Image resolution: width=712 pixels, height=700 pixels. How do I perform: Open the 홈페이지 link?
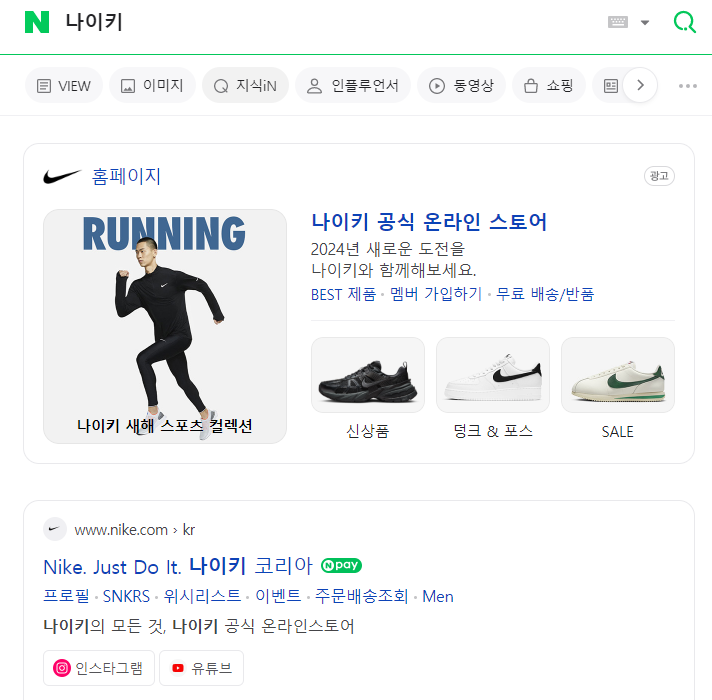point(126,176)
